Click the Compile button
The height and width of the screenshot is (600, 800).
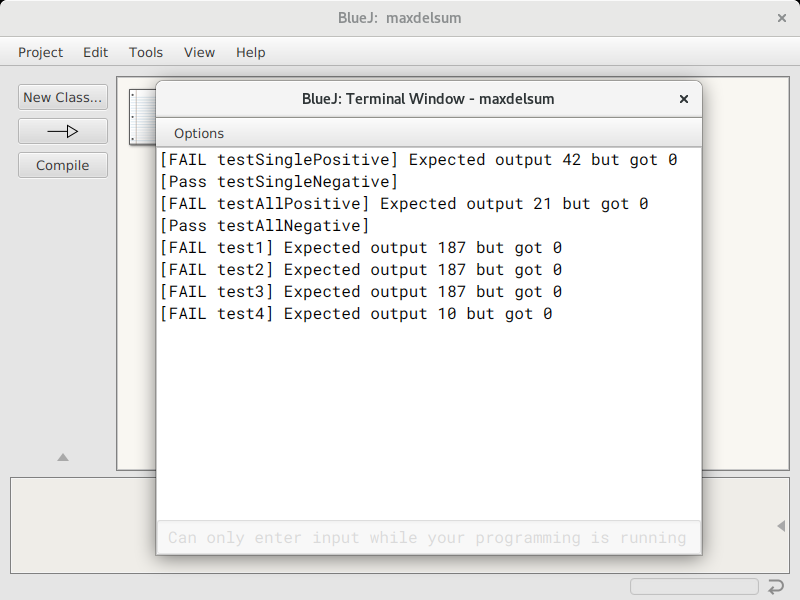point(63,165)
